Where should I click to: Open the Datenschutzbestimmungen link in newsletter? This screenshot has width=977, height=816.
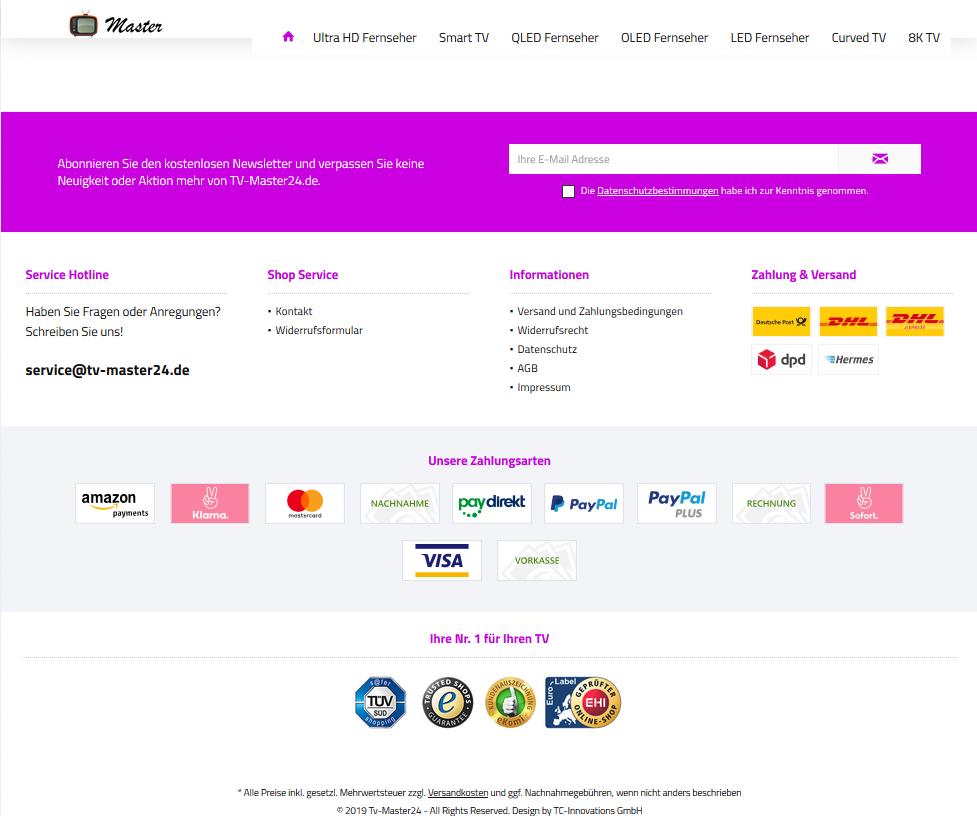click(657, 191)
